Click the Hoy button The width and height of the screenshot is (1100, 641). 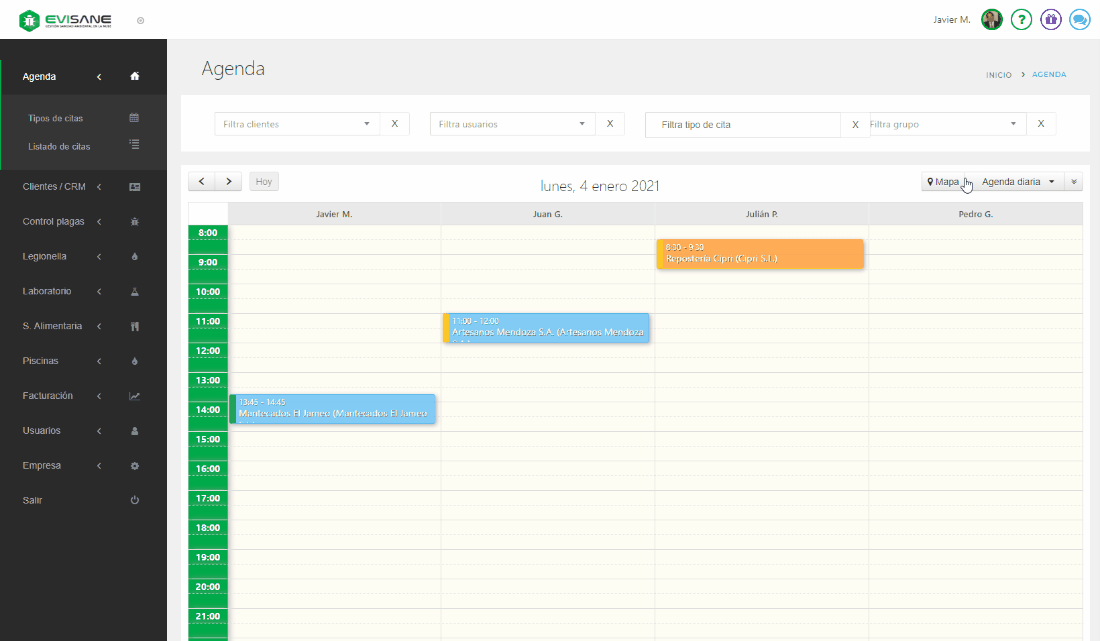pos(264,181)
